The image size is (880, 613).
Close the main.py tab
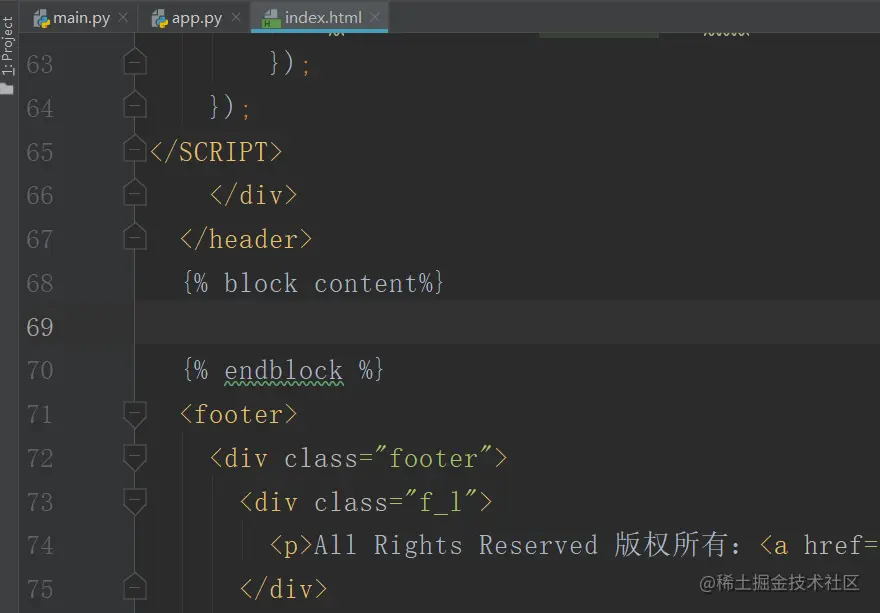point(123,18)
